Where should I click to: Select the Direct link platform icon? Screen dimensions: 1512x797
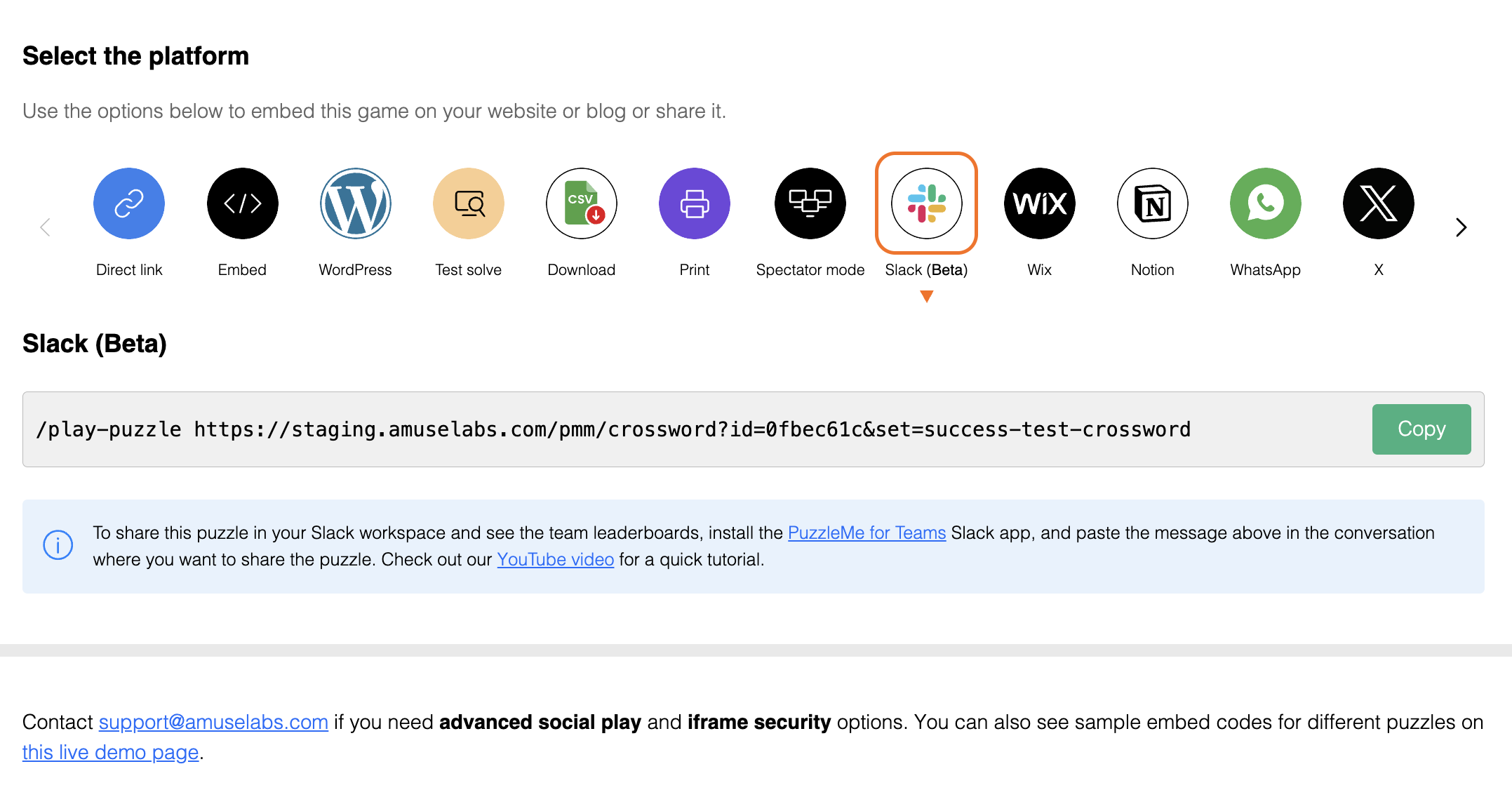point(129,203)
